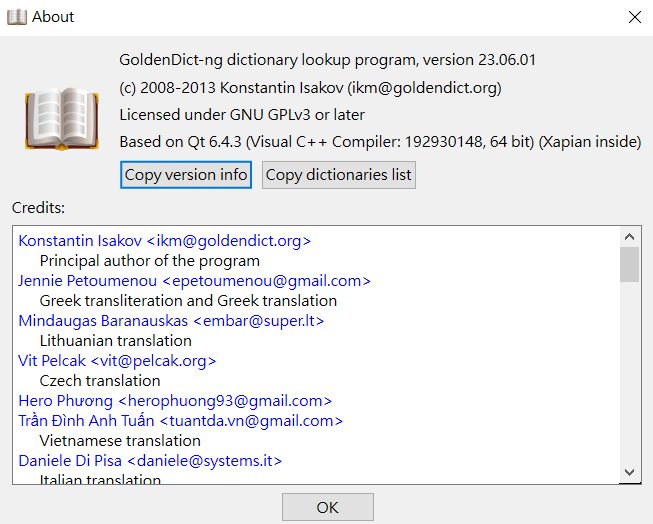Click Copy dictionaries list button

(339, 175)
